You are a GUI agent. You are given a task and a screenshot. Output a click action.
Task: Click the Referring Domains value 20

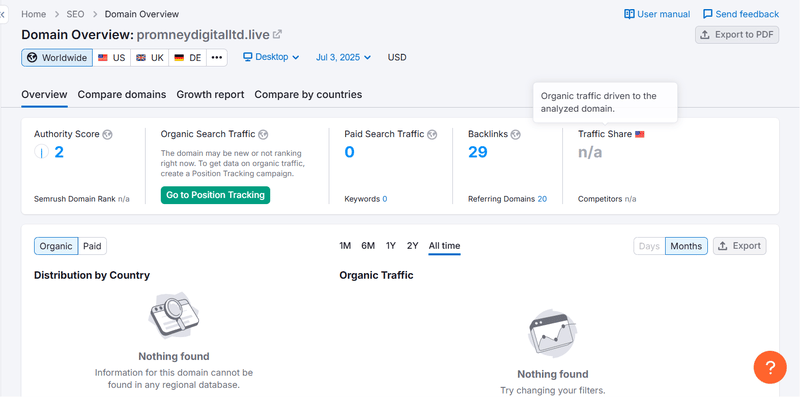542,199
